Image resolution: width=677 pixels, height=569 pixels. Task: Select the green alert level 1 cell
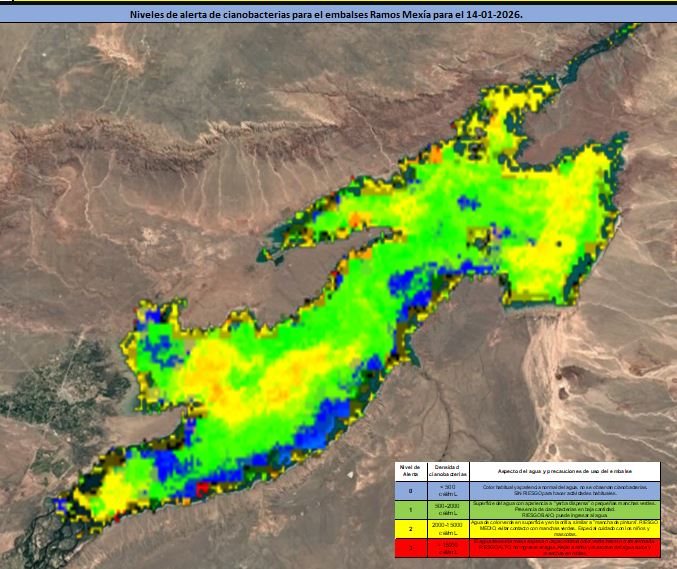[x=409, y=508]
